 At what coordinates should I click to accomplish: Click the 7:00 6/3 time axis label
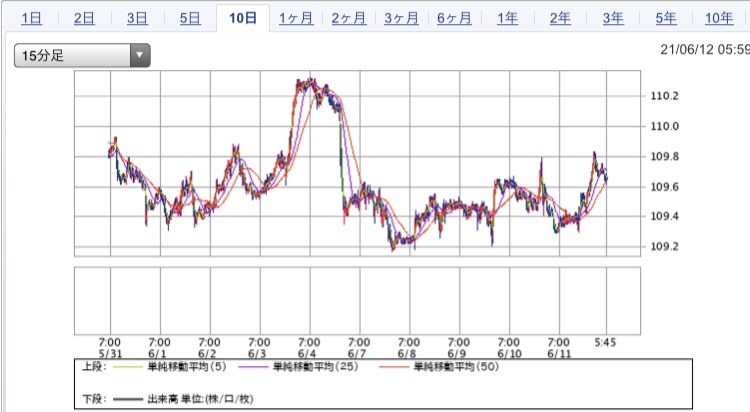pos(259,348)
